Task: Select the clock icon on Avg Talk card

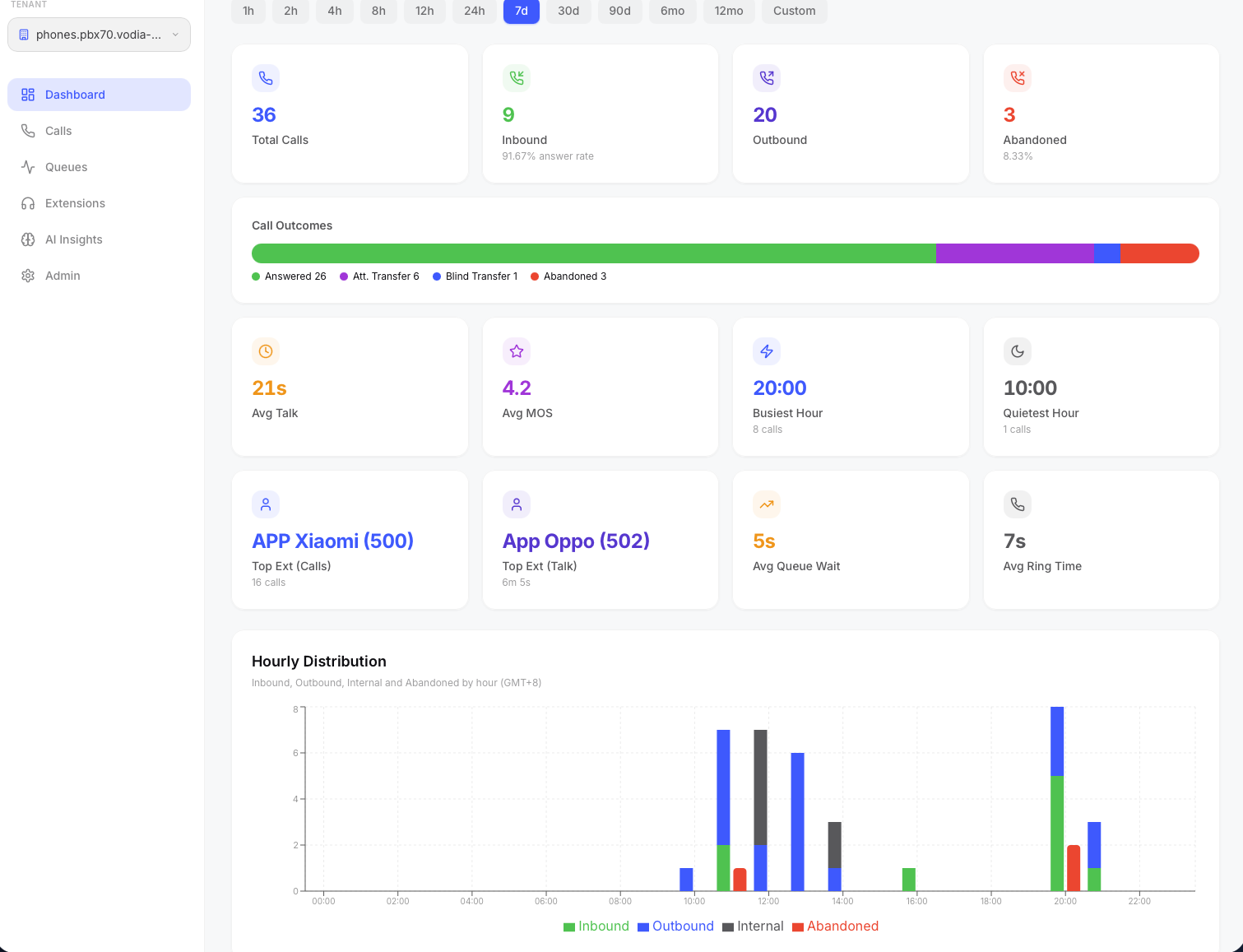Action: (266, 351)
